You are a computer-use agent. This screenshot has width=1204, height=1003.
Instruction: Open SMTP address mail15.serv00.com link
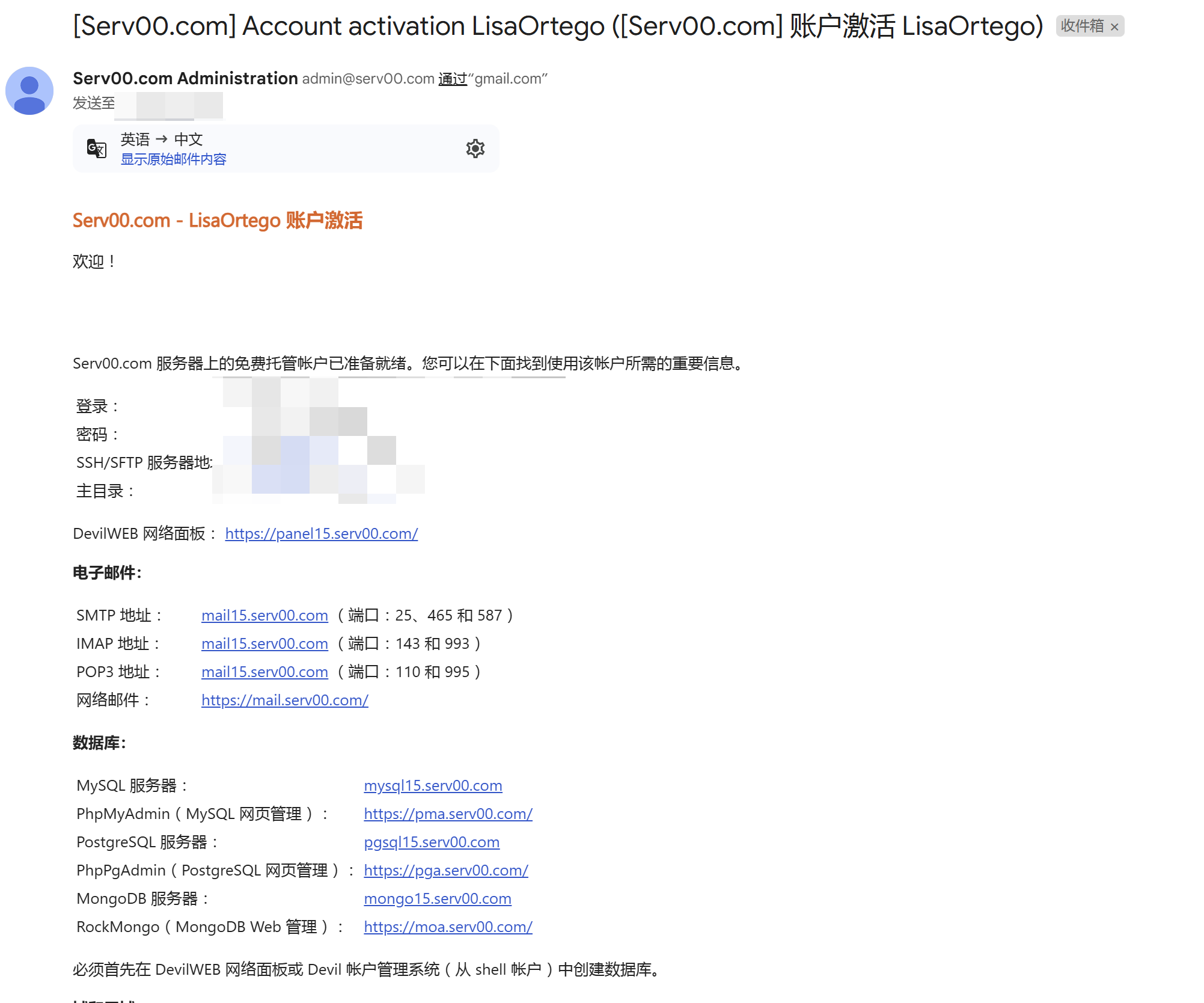264,615
